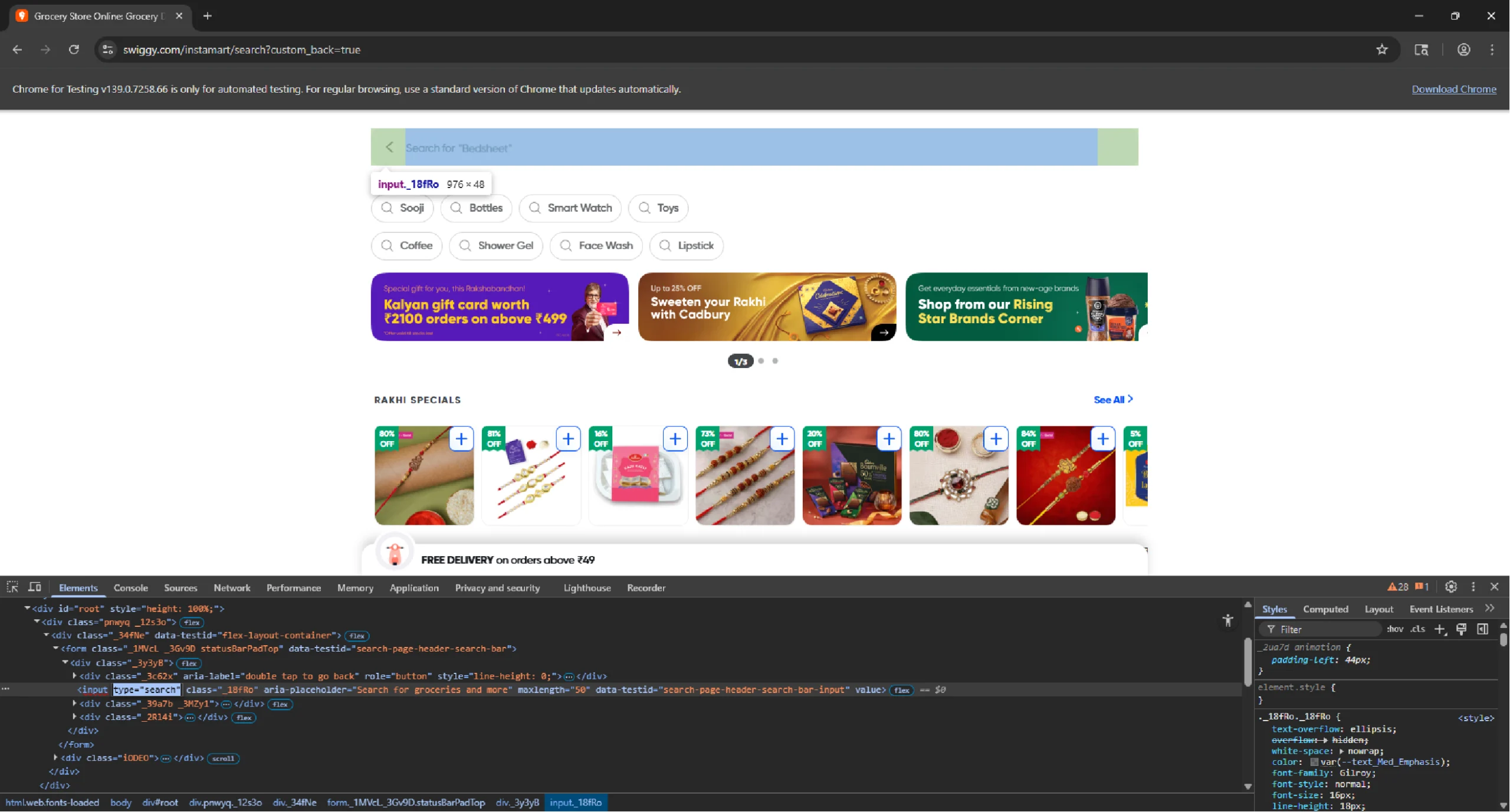Select the Sooji search suggestion

(x=402, y=208)
